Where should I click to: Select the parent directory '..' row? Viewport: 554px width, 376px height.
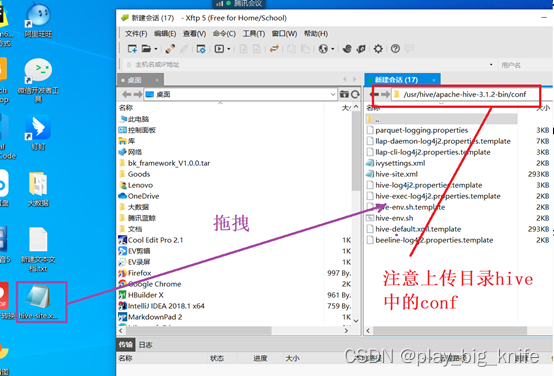tap(442, 119)
